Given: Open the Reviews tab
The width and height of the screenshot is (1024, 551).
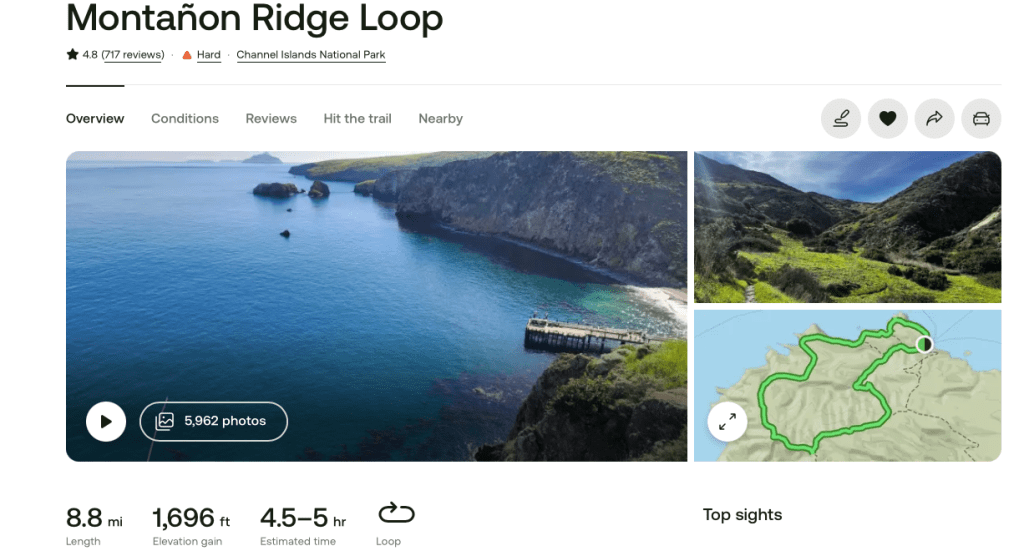Looking at the screenshot, I should coord(271,118).
